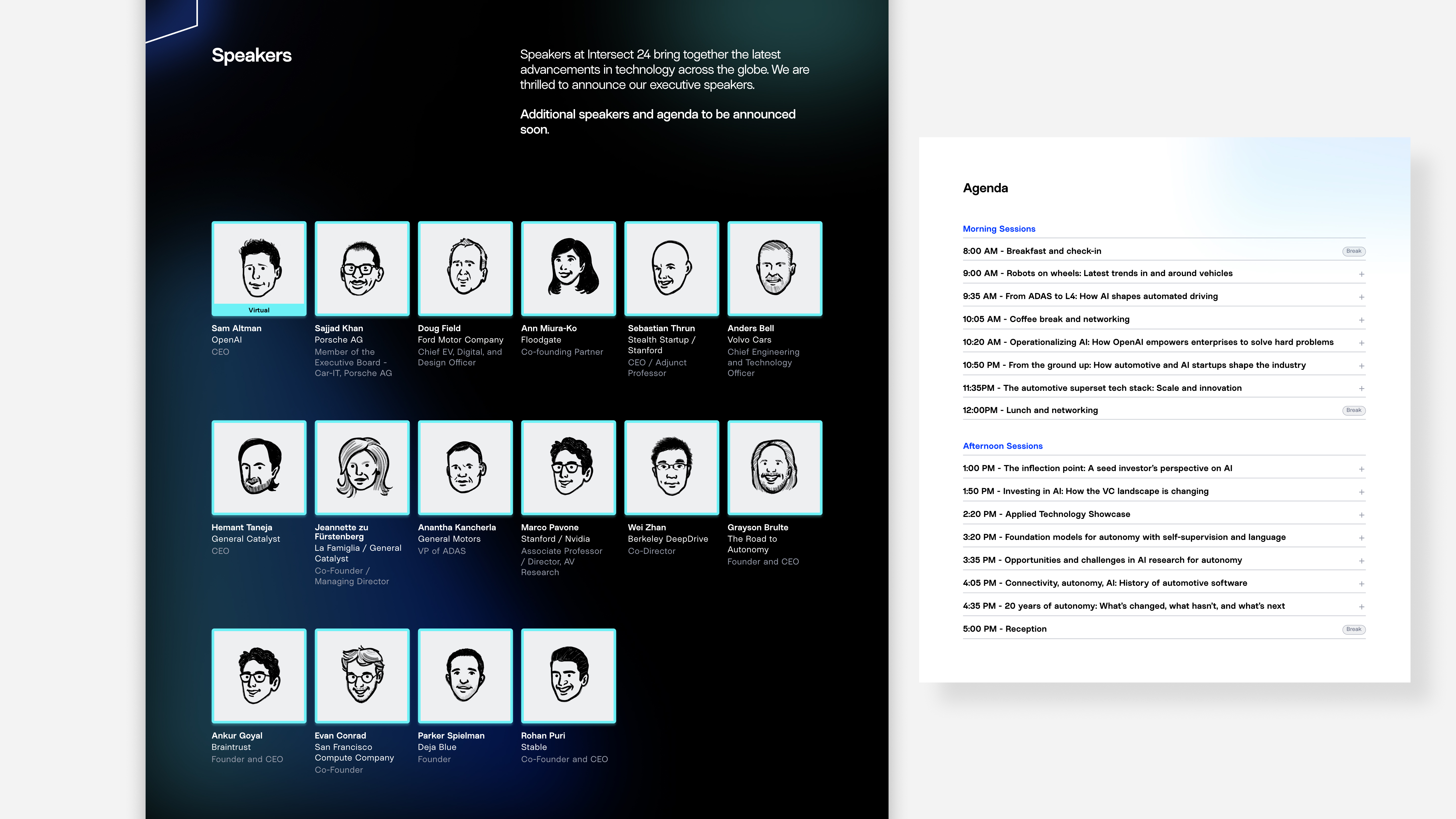
Task: Select Ann Miura-Ko's portrait card
Action: point(568,268)
